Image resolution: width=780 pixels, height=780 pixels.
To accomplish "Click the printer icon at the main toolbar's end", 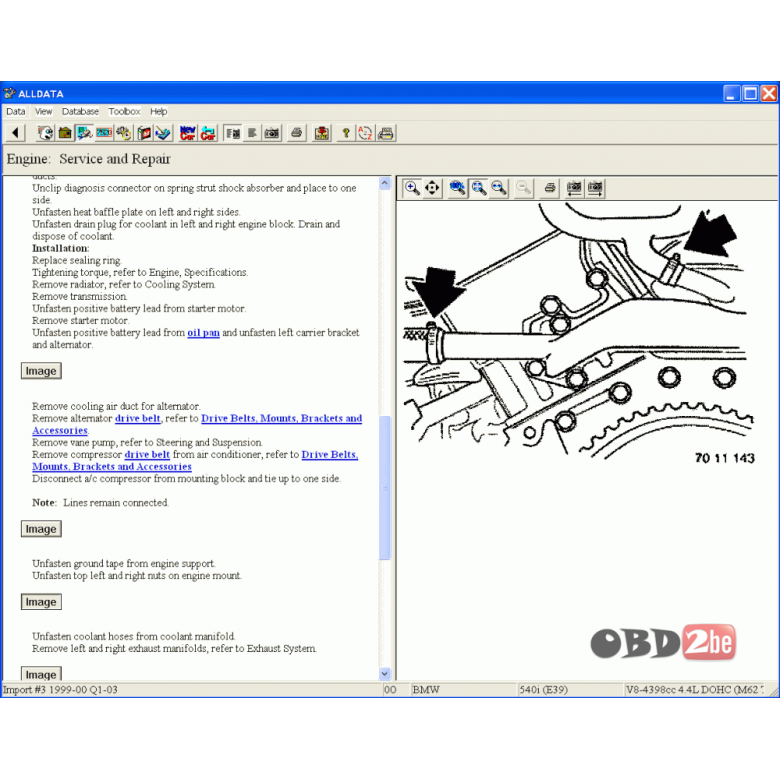I will tap(386, 133).
